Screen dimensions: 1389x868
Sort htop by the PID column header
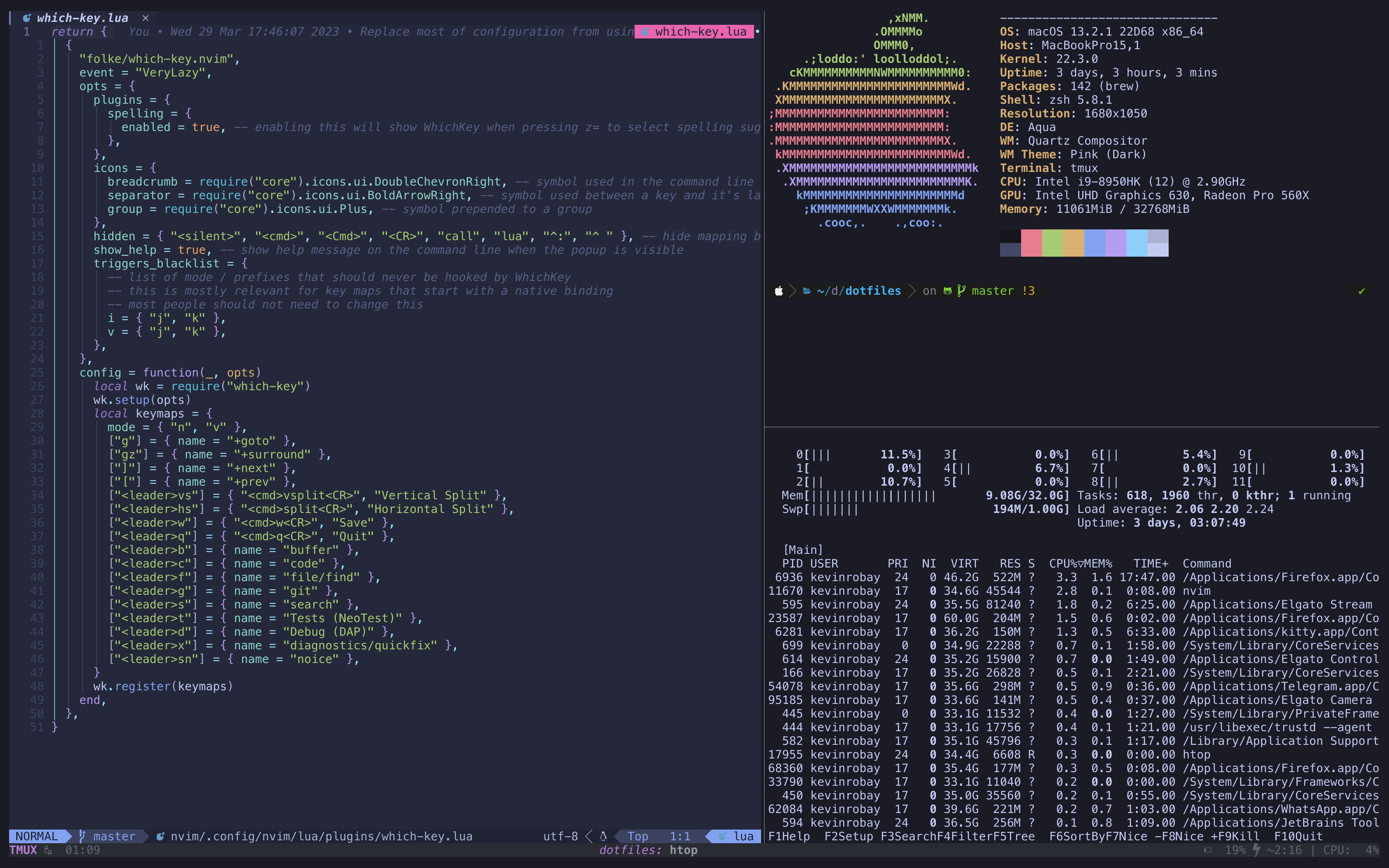792,564
